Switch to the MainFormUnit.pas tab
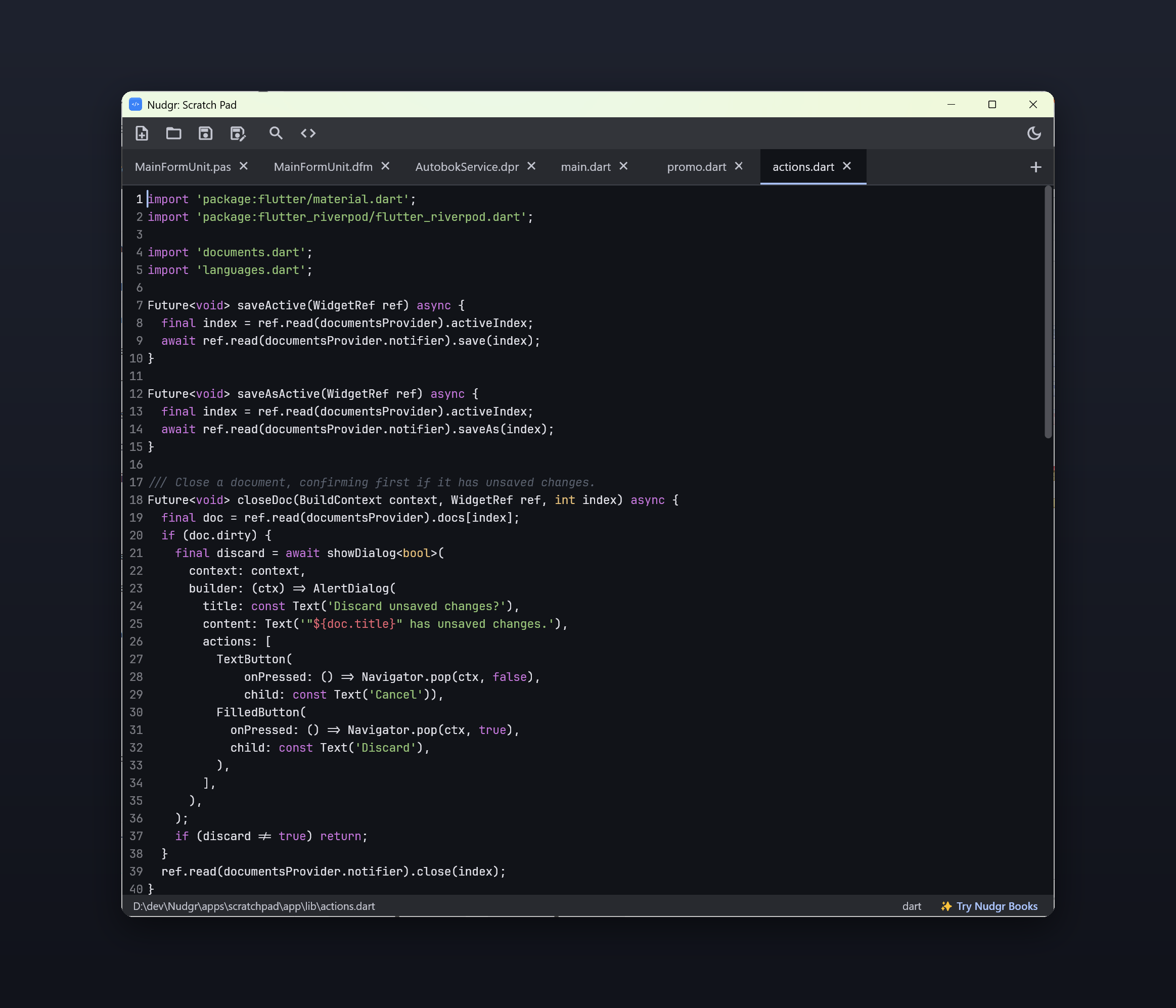1176x1008 pixels. click(183, 167)
